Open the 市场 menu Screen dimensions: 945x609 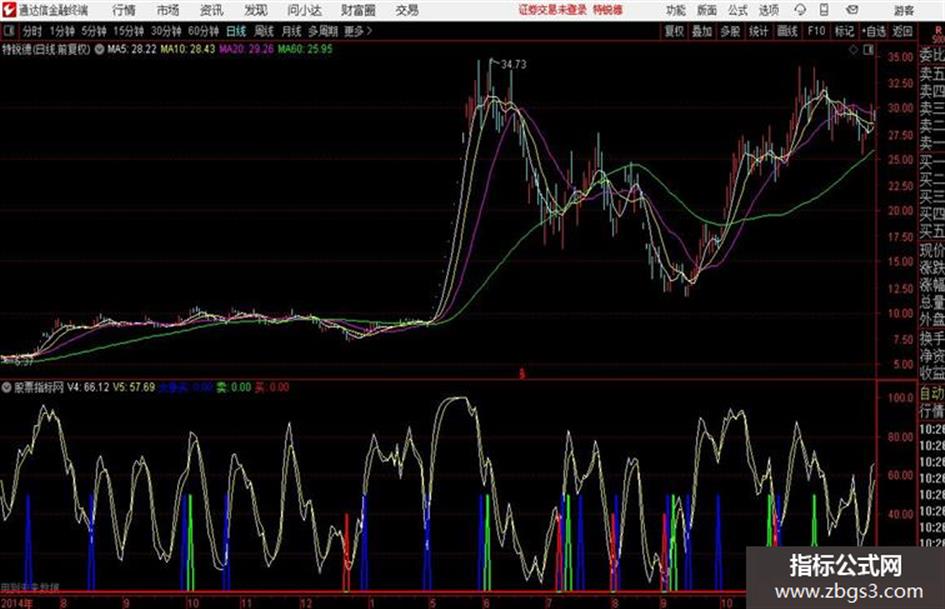click(168, 10)
